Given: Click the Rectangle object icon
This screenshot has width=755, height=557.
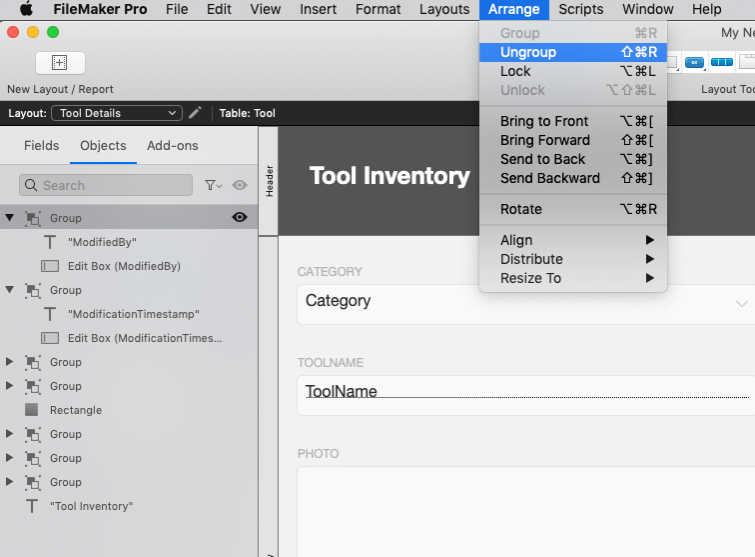Looking at the screenshot, I should (x=32, y=410).
